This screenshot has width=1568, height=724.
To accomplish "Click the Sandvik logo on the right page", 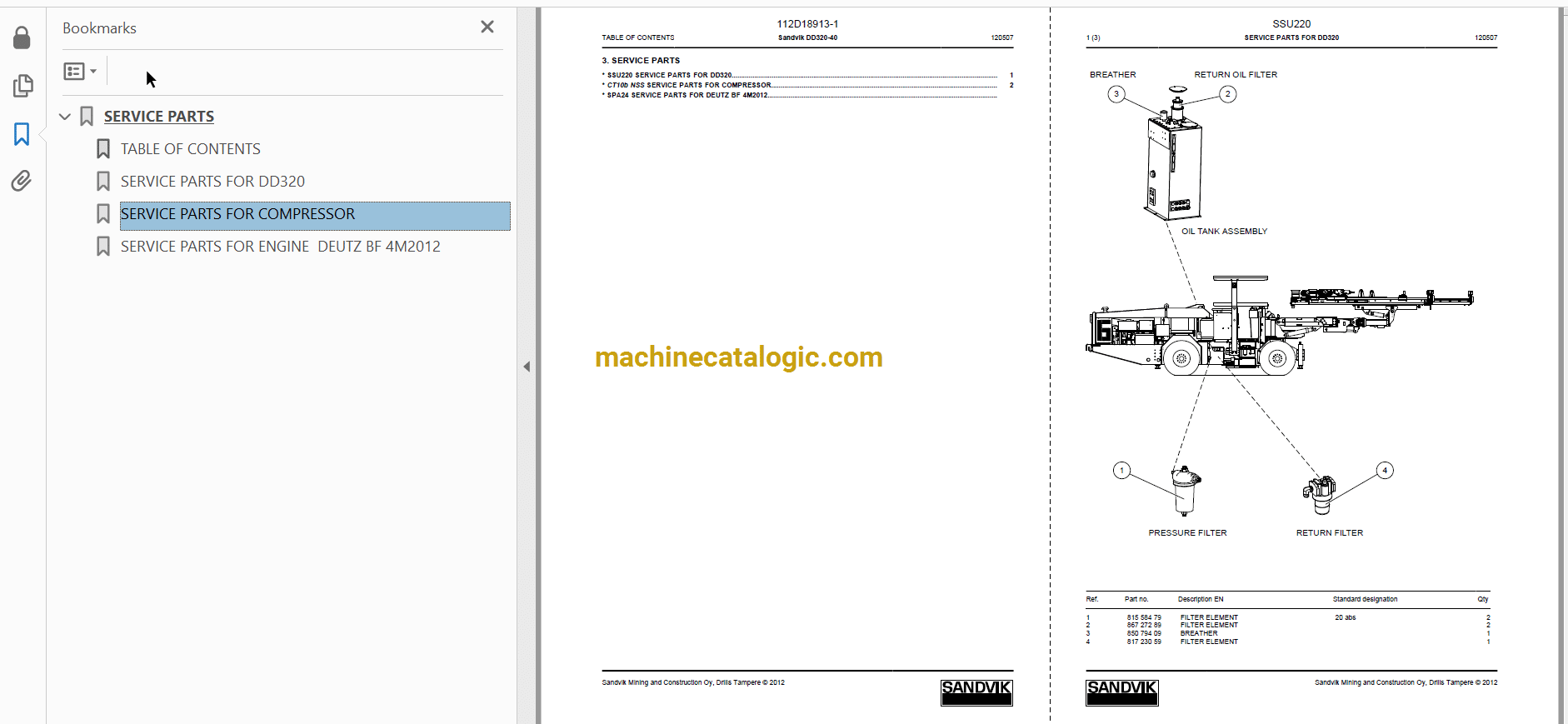I will pos(1121,692).
